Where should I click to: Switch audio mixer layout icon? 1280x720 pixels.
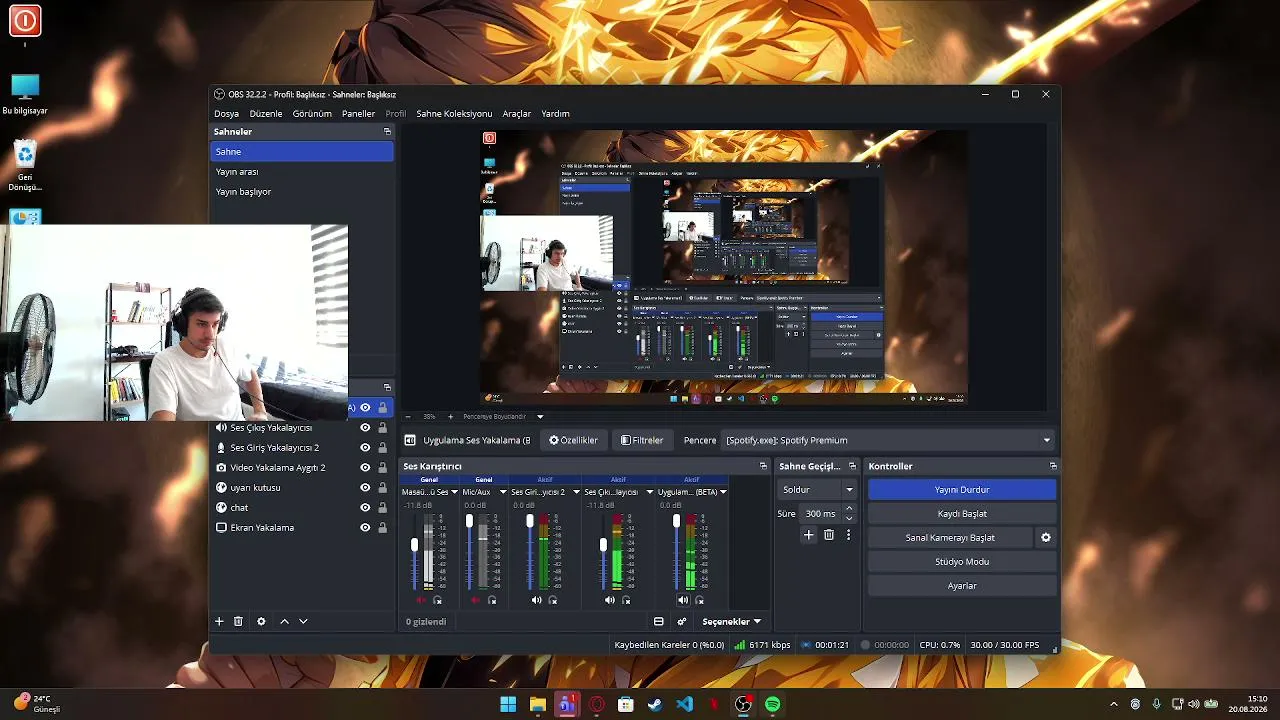click(x=659, y=621)
